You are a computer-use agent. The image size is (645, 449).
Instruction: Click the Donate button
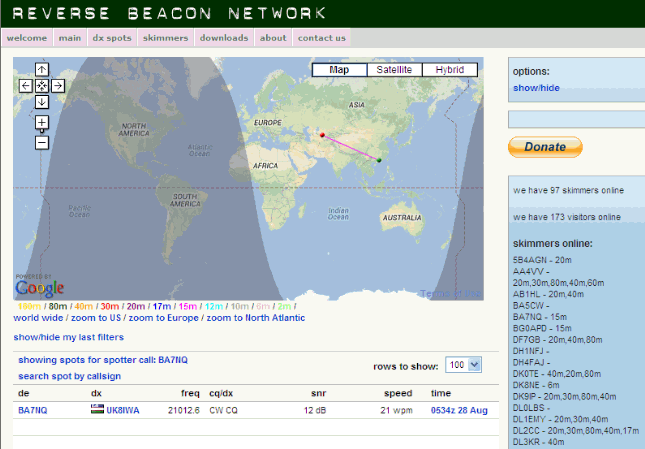(545, 147)
